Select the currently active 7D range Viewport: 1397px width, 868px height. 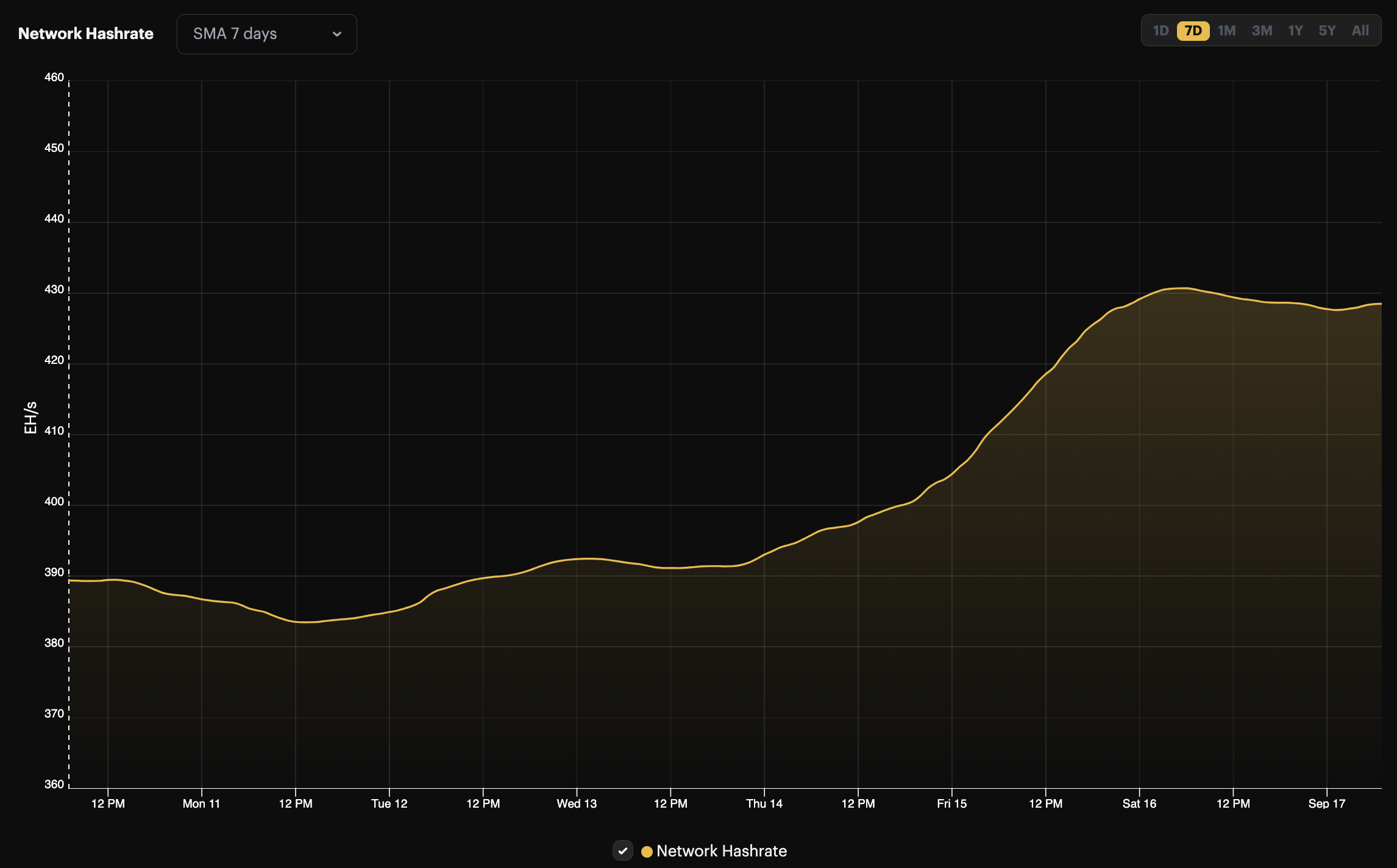1193,30
